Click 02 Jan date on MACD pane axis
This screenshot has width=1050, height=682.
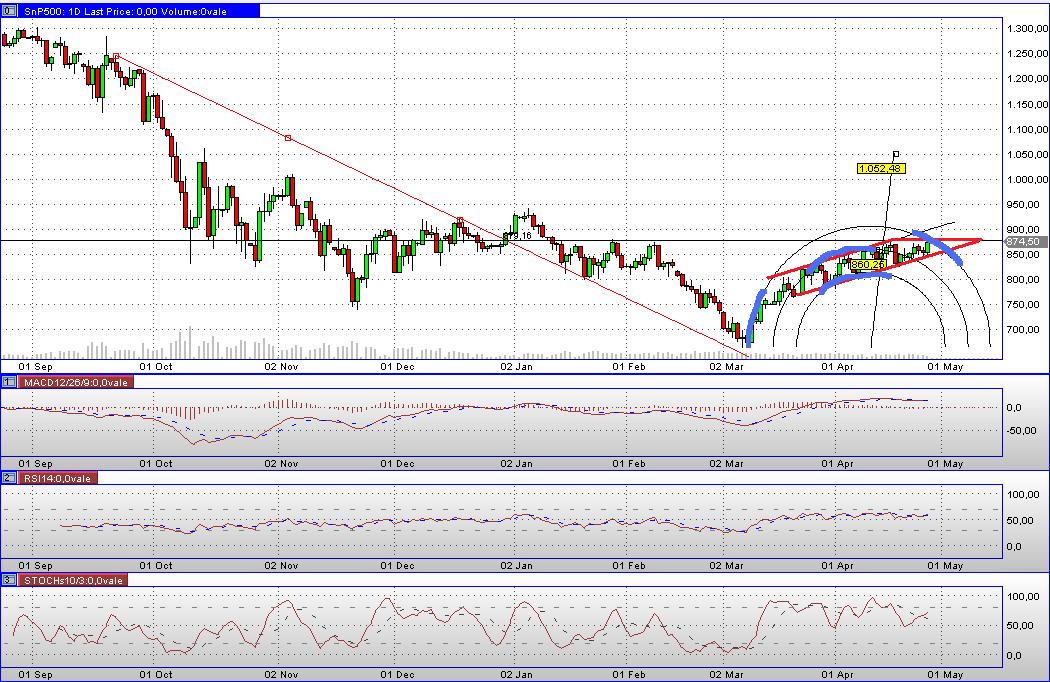tap(516, 464)
